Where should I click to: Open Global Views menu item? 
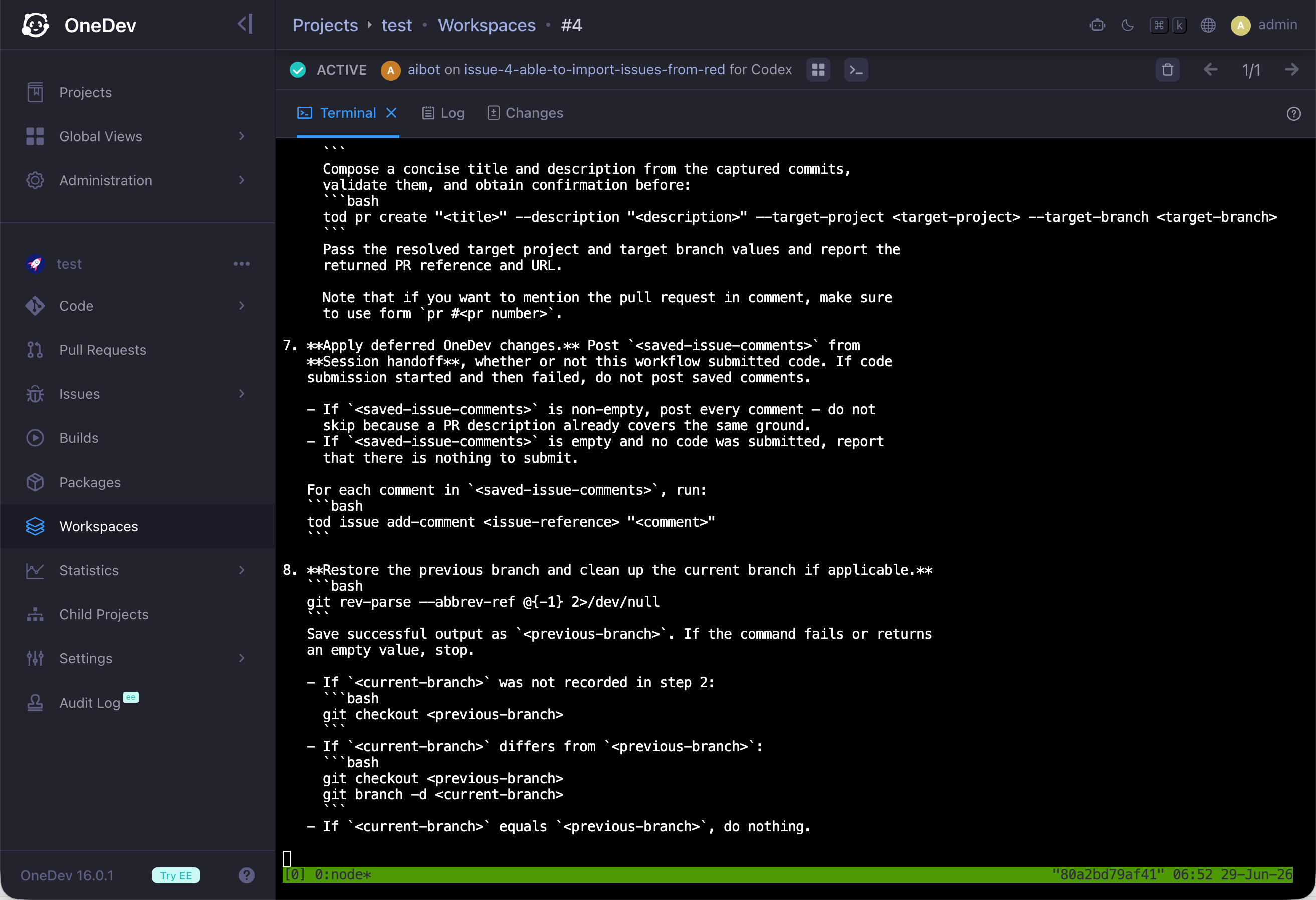(x=100, y=136)
